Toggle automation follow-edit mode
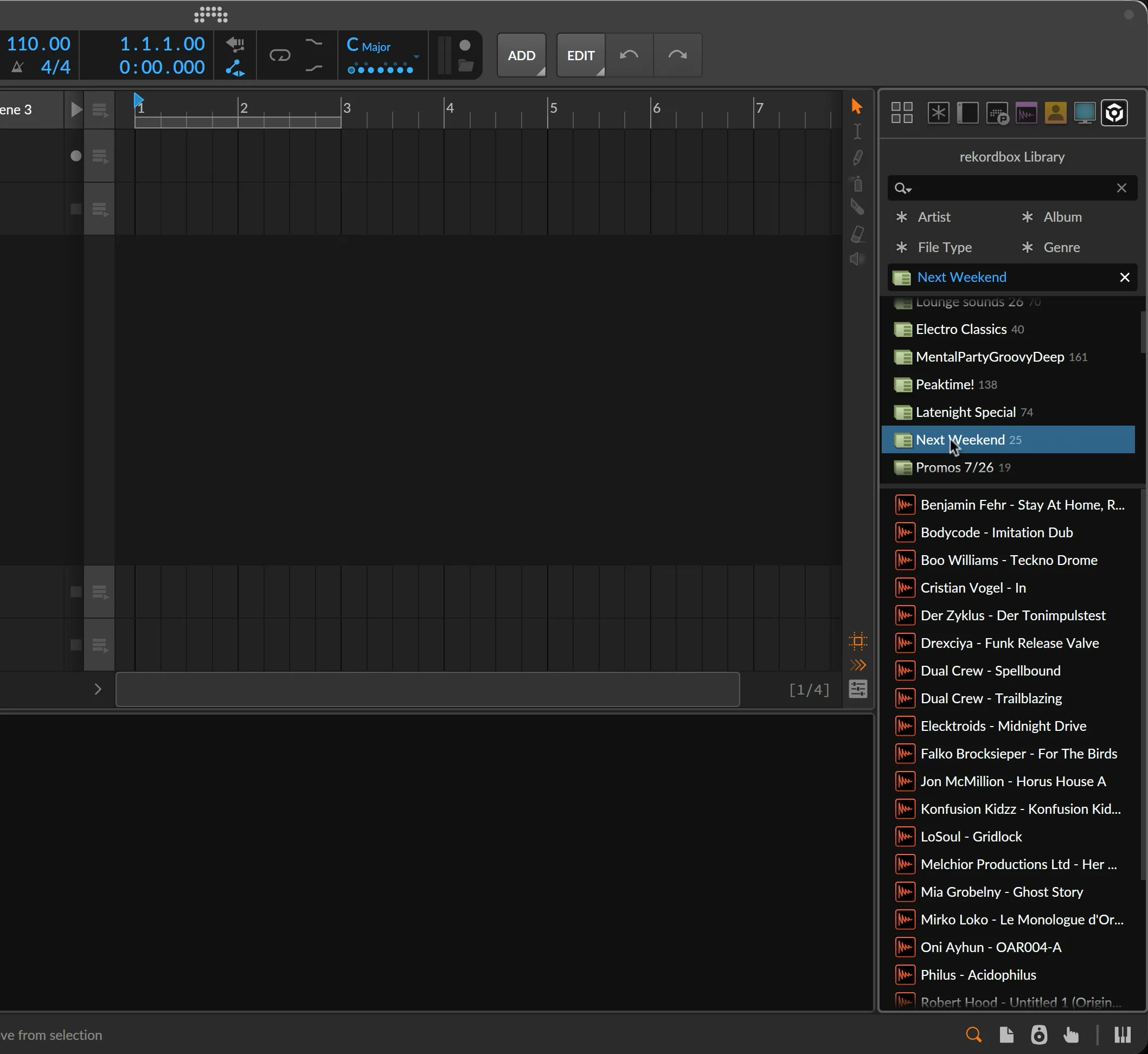Image resolution: width=1148 pixels, height=1054 pixels. coord(235,68)
